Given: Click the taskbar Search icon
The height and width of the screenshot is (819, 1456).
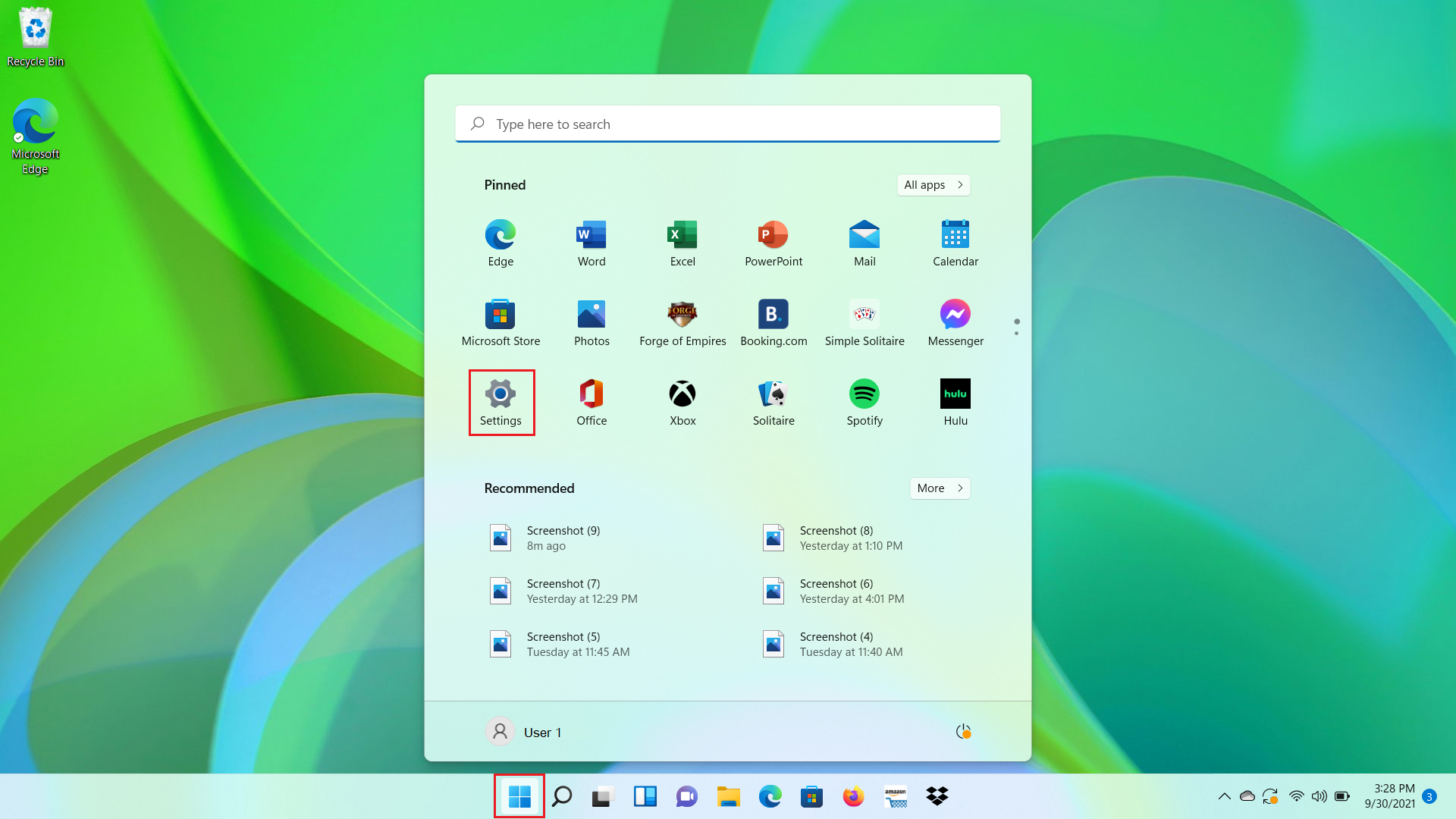Looking at the screenshot, I should click(561, 796).
